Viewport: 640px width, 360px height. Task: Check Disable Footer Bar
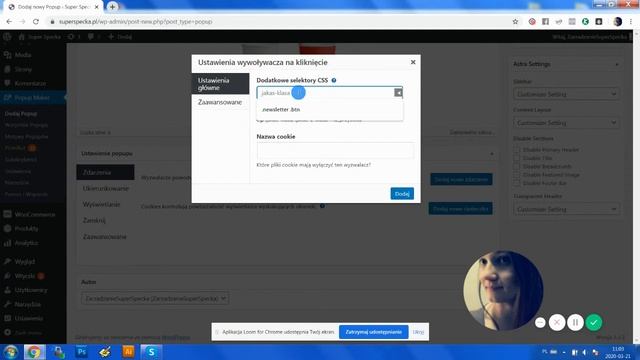517,183
